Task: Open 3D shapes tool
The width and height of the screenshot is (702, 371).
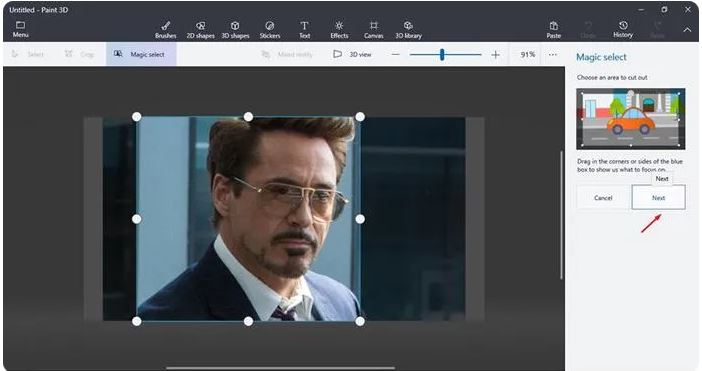Action: 235,30
